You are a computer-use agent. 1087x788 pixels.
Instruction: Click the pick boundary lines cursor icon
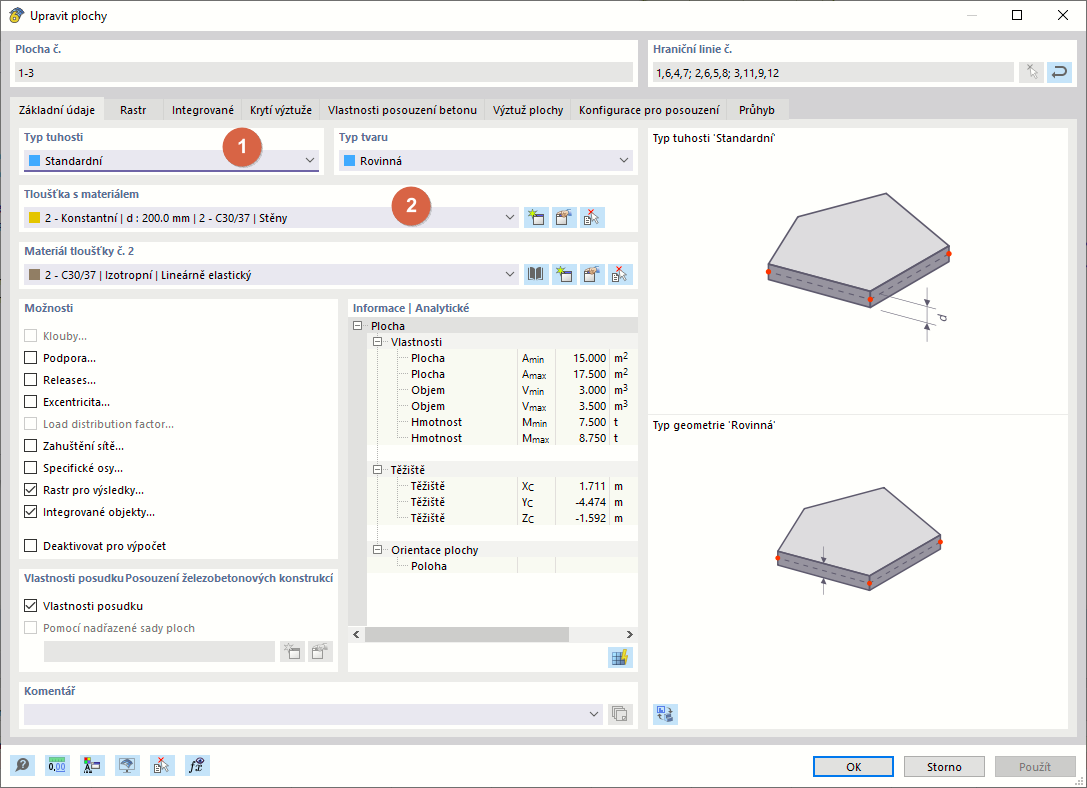[1032, 73]
